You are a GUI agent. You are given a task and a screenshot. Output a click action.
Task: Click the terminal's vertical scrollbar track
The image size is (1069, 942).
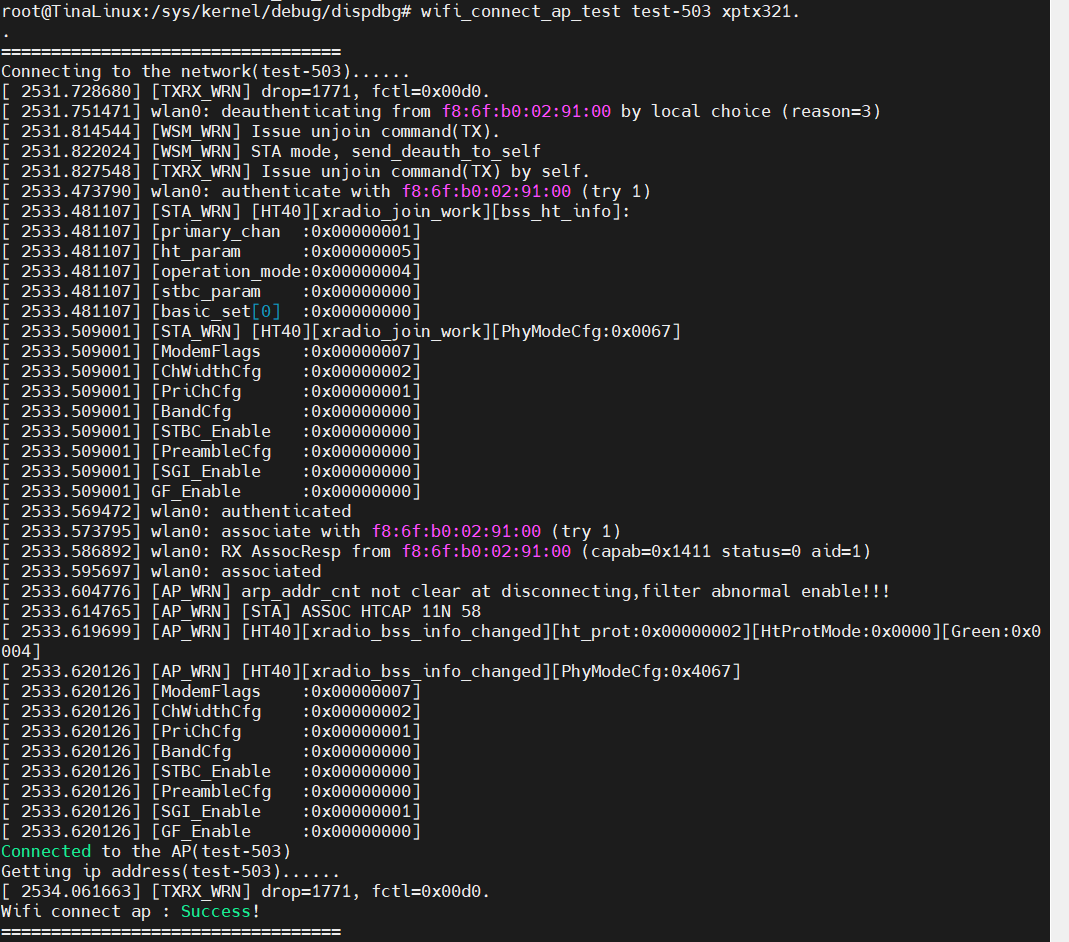(x=1059, y=471)
